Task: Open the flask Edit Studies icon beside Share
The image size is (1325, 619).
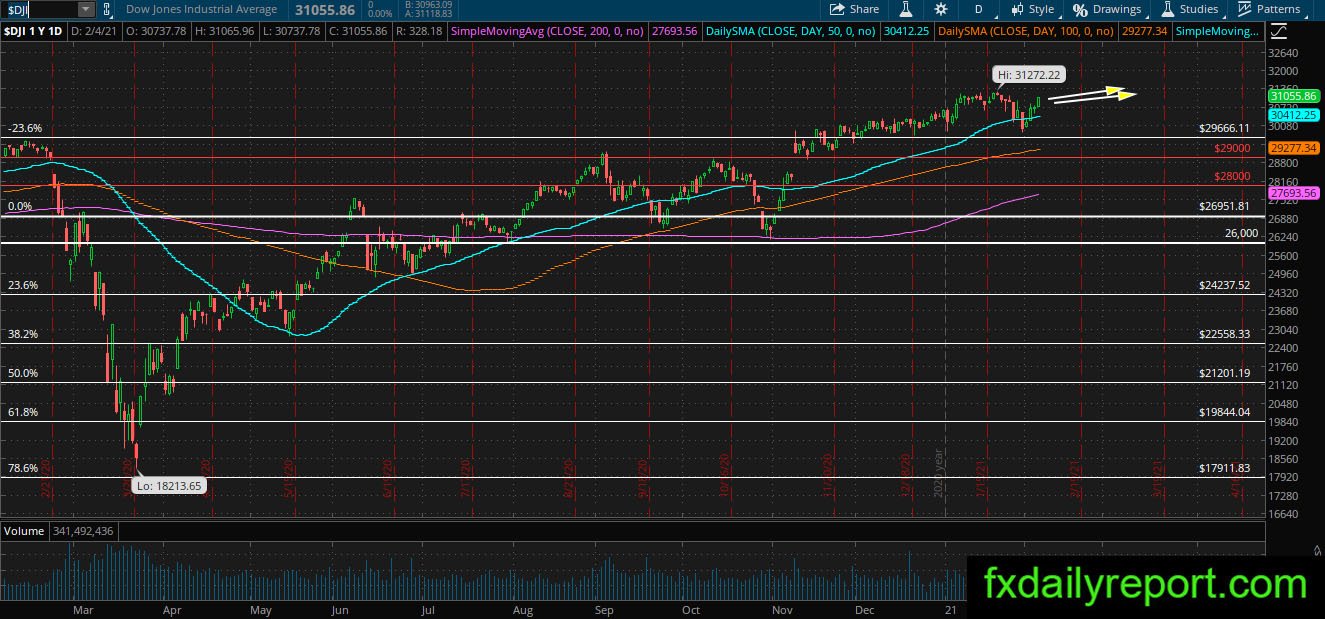Action: point(907,9)
